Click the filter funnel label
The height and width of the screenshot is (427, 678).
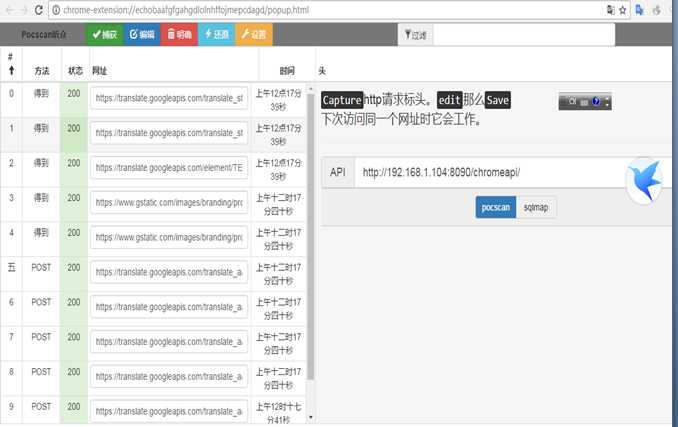(x=416, y=35)
